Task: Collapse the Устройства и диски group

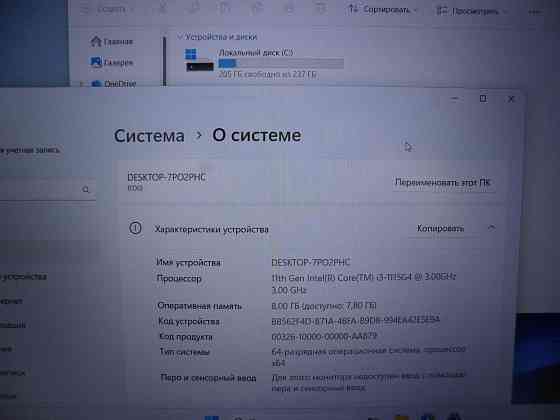Action: 180,36
